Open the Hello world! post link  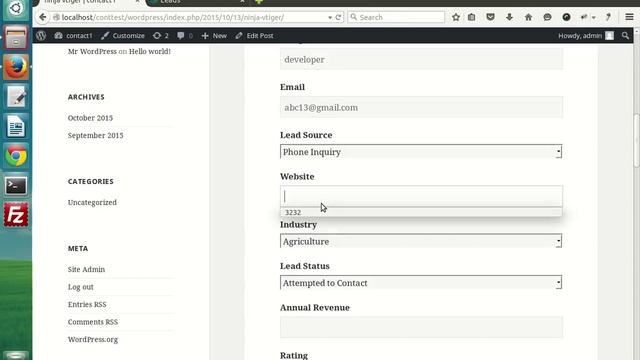pos(150,51)
